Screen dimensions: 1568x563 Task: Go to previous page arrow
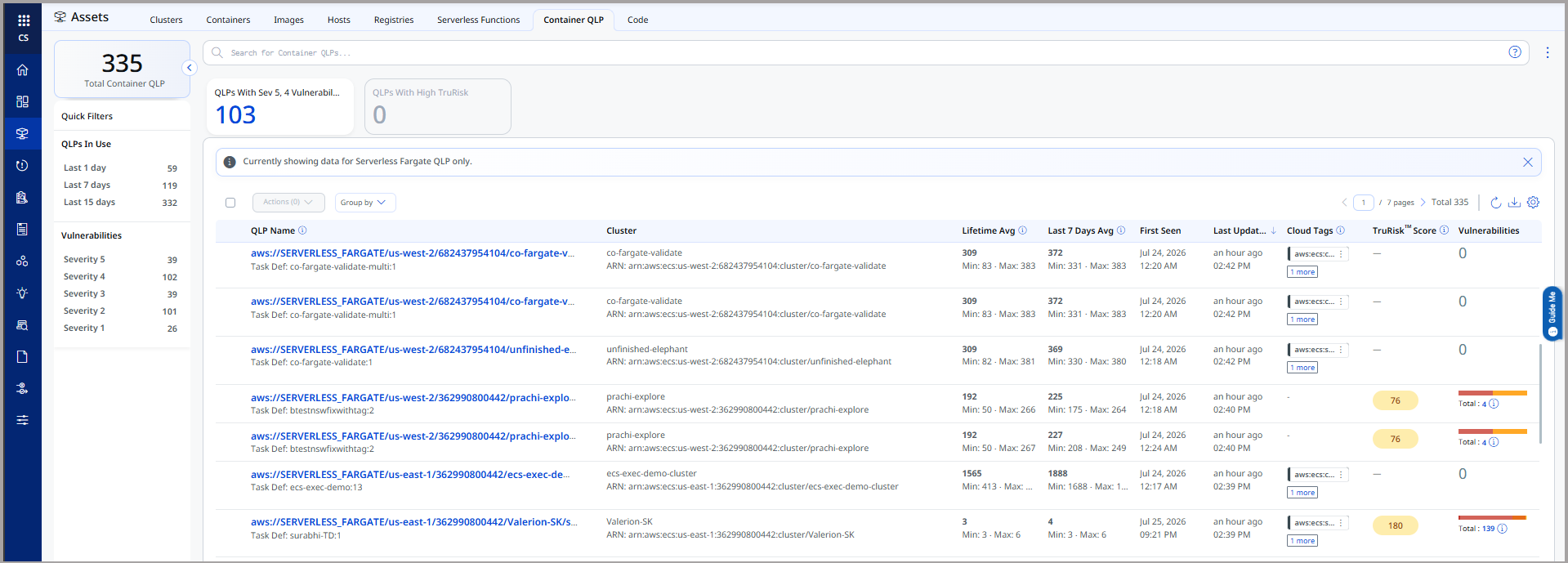pos(1344,203)
